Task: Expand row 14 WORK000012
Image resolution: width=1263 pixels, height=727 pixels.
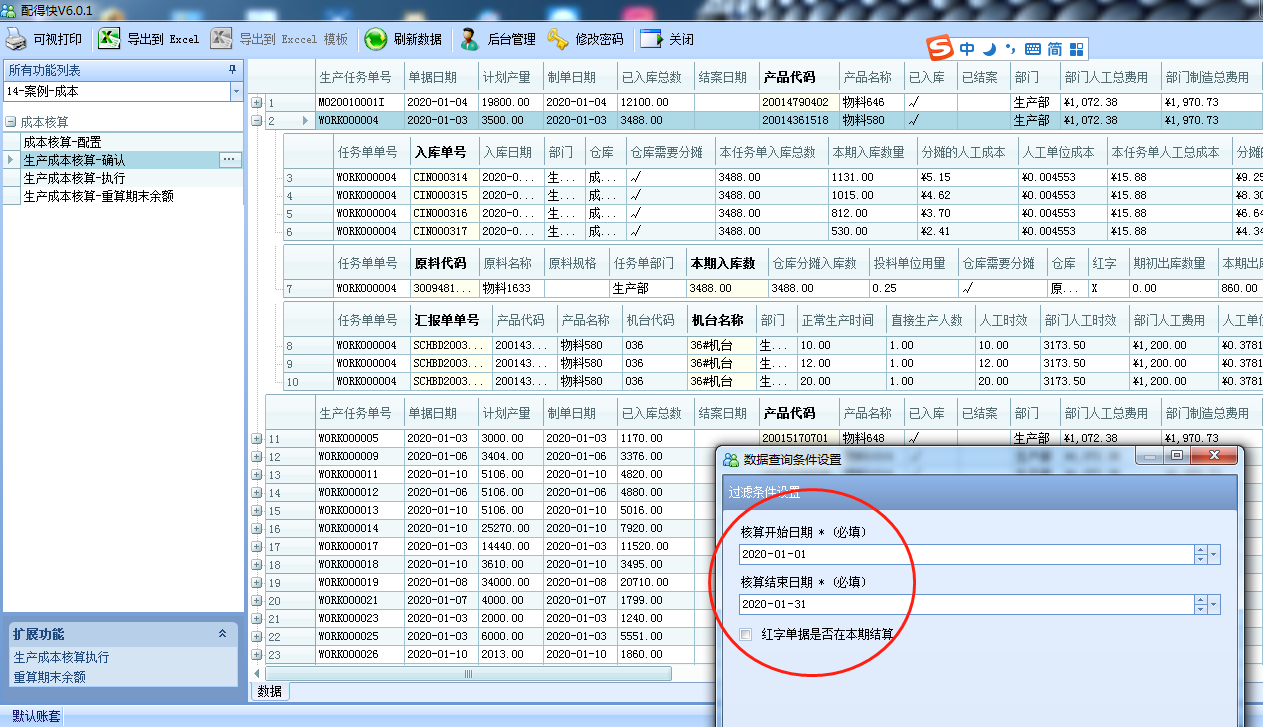Action: [257, 492]
